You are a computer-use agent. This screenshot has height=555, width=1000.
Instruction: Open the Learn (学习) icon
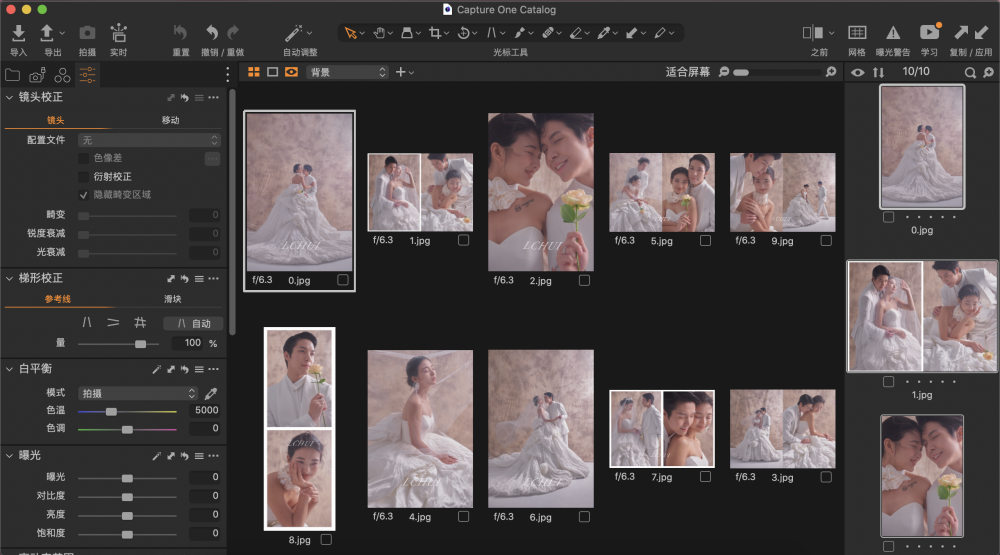click(929, 34)
